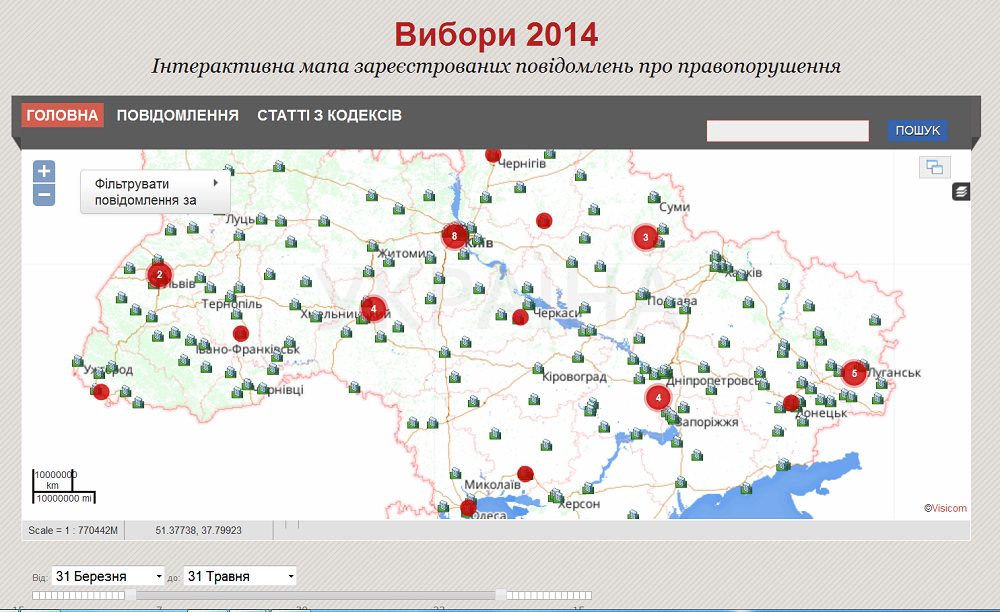Open the map layers stack icon
Viewport: 1000px width, 612px height.
click(x=961, y=191)
